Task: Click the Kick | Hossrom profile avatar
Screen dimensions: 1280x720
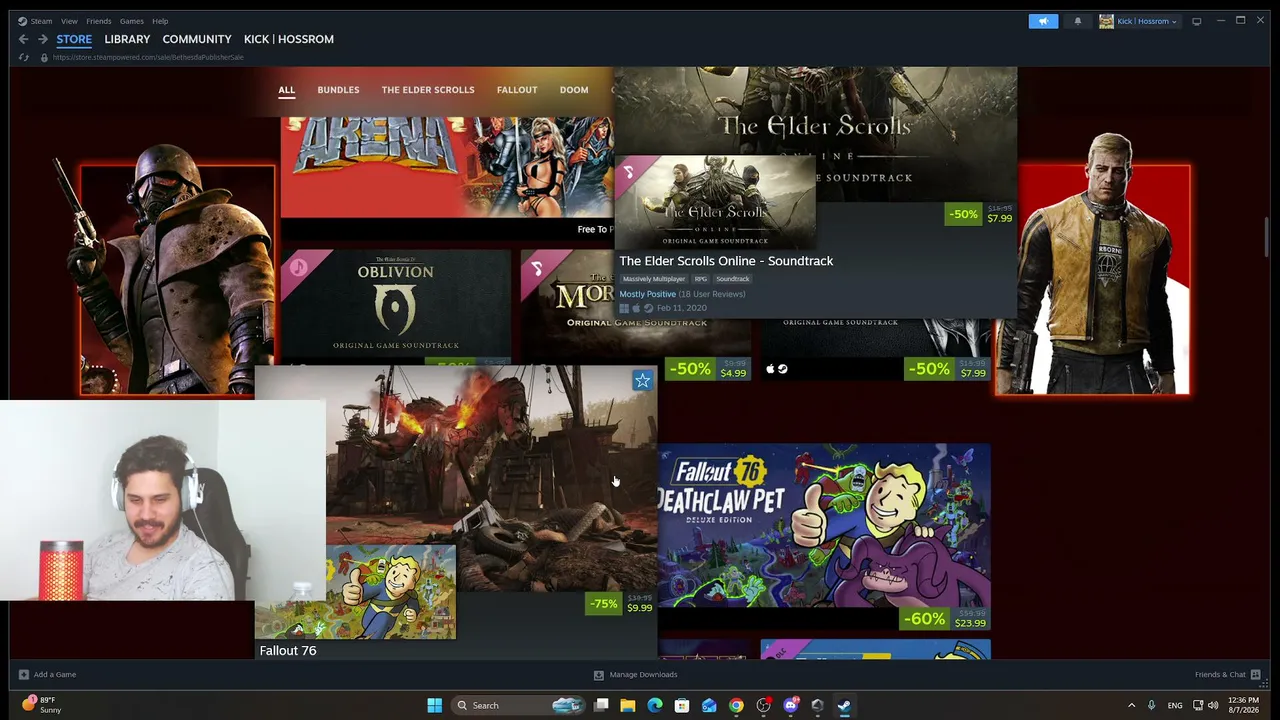Action: (x=1106, y=21)
